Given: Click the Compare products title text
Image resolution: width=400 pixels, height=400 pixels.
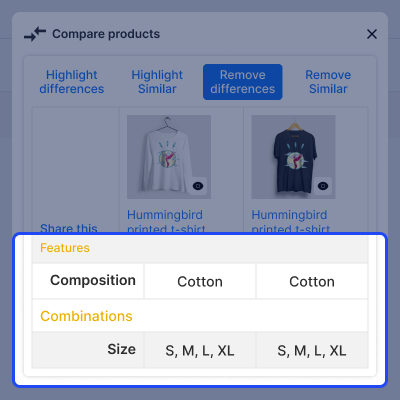Looking at the screenshot, I should (106, 34).
